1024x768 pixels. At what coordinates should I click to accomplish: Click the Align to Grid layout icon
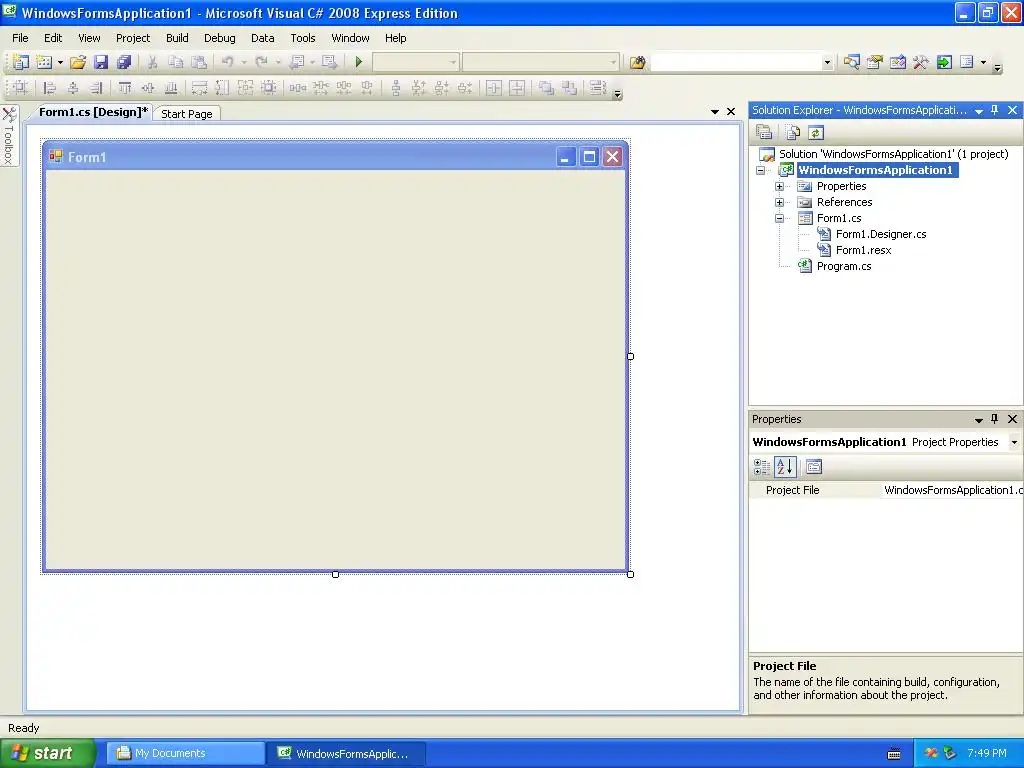pyautogui.click(x=20, y=88)
